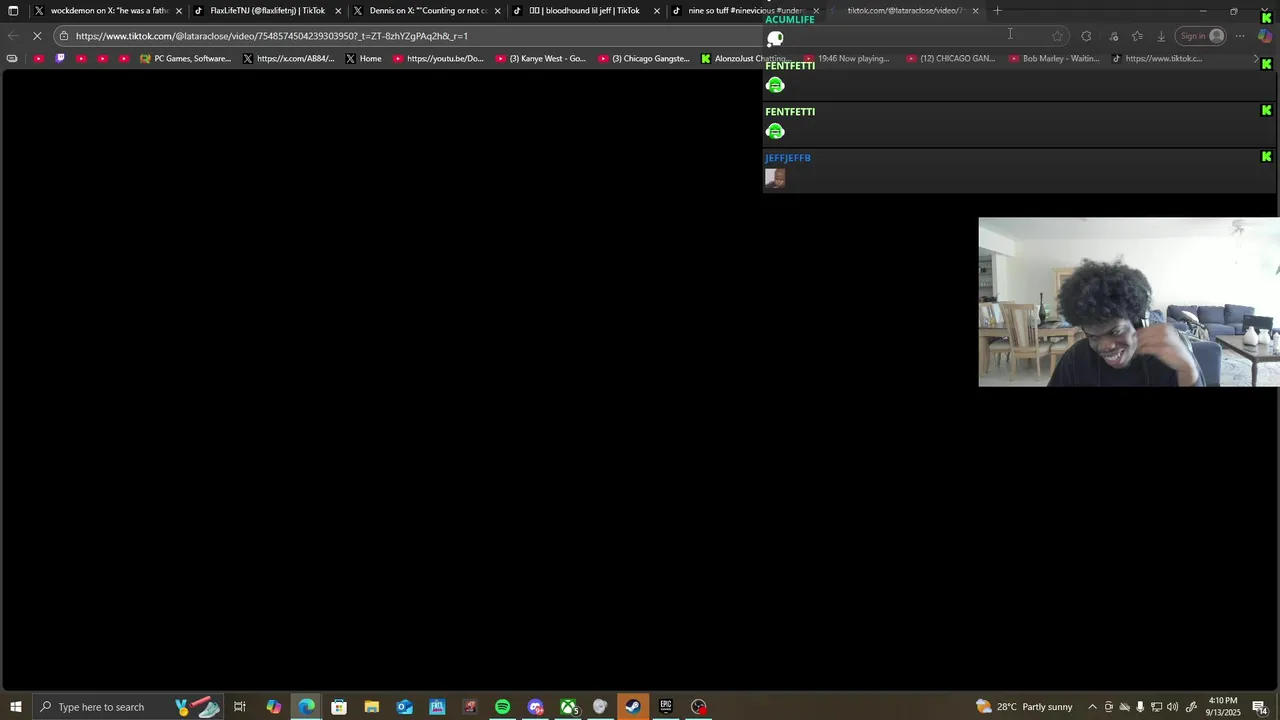Close the Dennis on X tab

click(497, 11)
